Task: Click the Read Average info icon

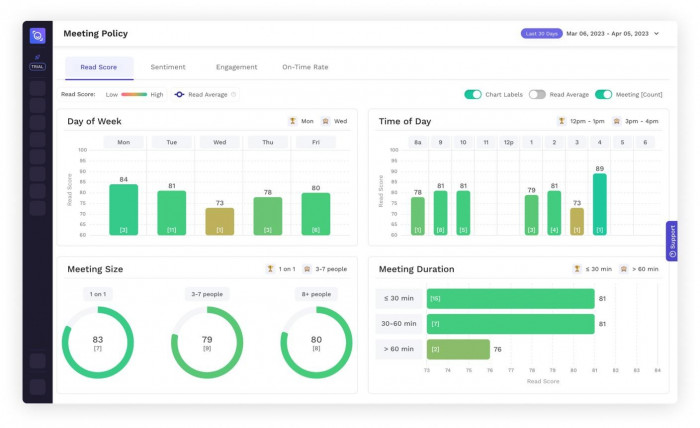Action: pos(233,95)
